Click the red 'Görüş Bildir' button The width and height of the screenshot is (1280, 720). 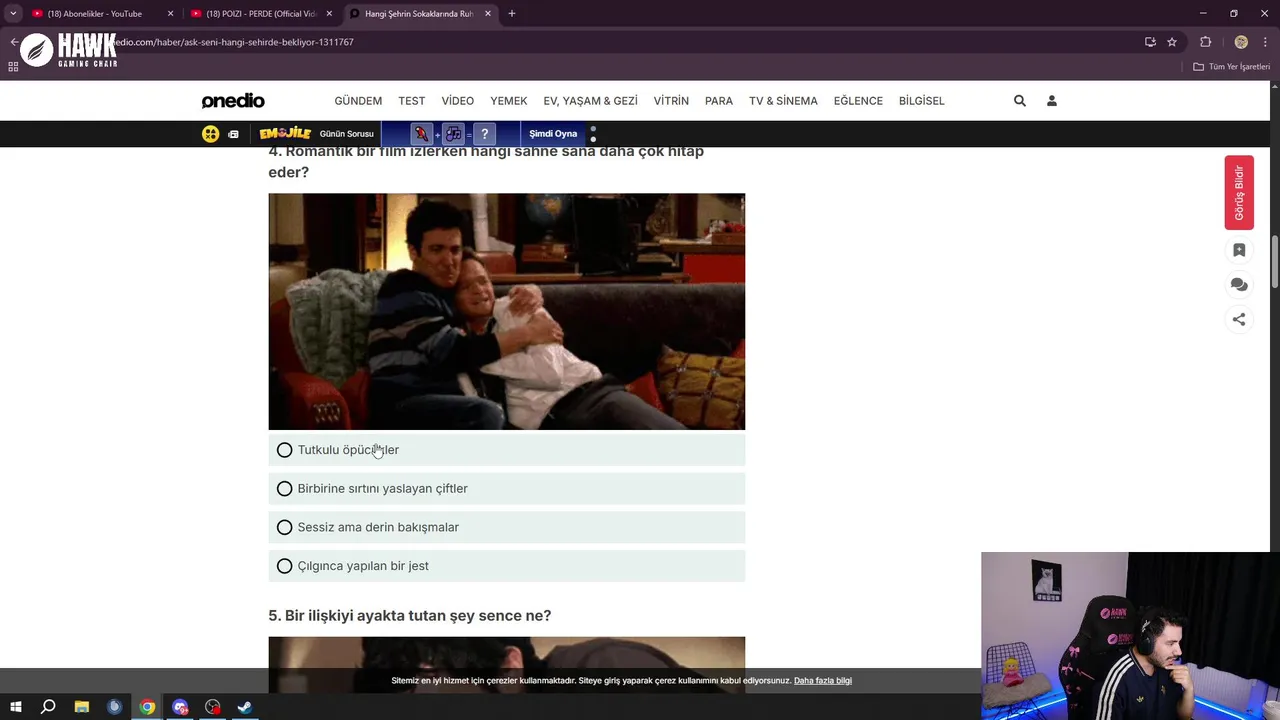coord(1239,192)
